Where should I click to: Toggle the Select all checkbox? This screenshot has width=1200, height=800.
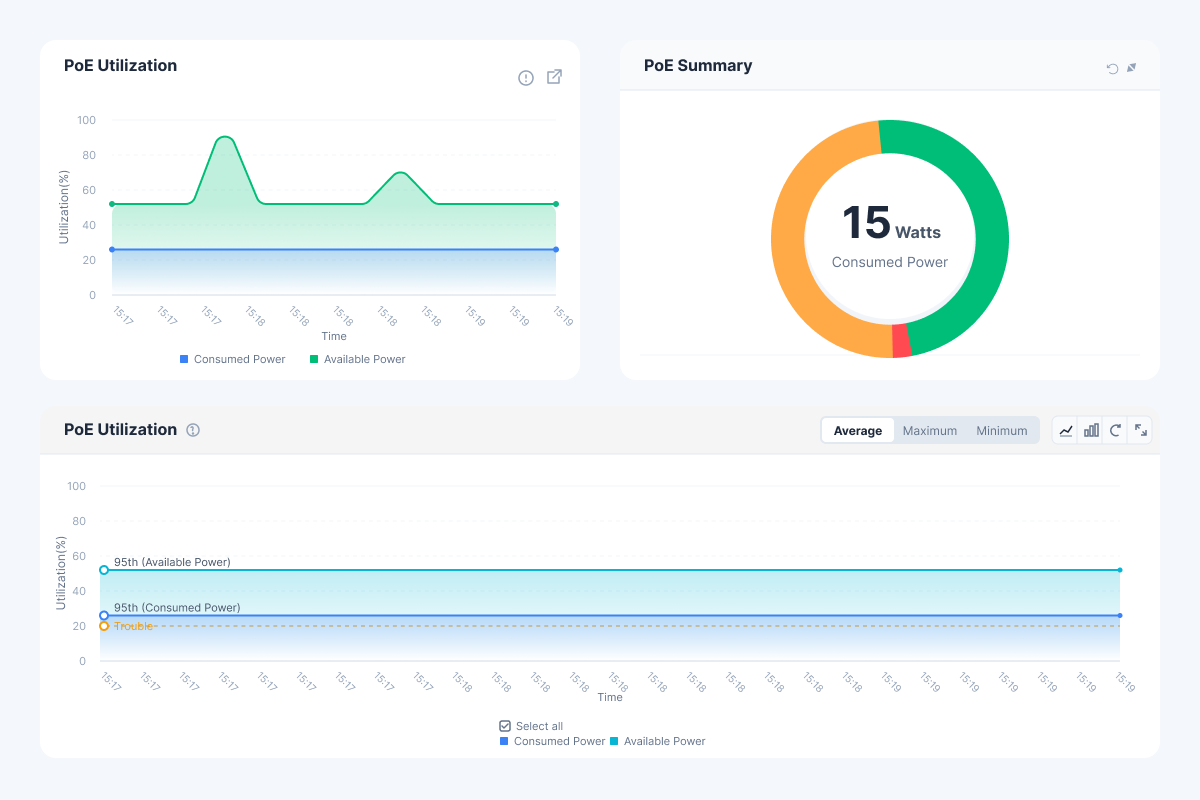click(x=505, y=726)
